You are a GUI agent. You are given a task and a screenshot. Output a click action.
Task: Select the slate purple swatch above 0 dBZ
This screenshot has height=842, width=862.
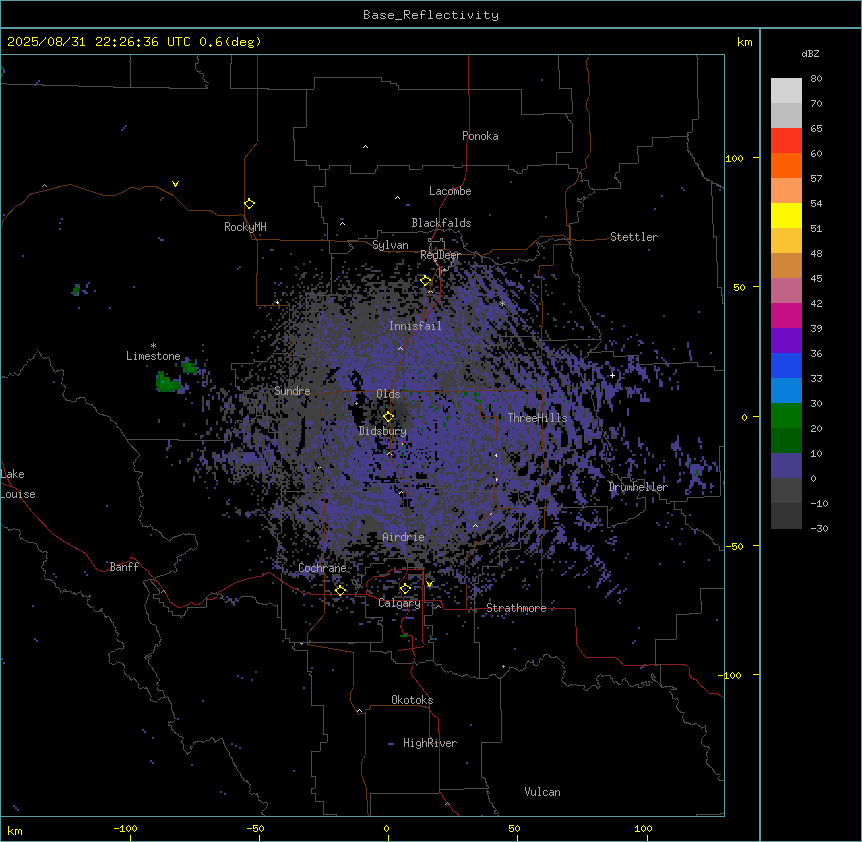[x=786, y=466]
